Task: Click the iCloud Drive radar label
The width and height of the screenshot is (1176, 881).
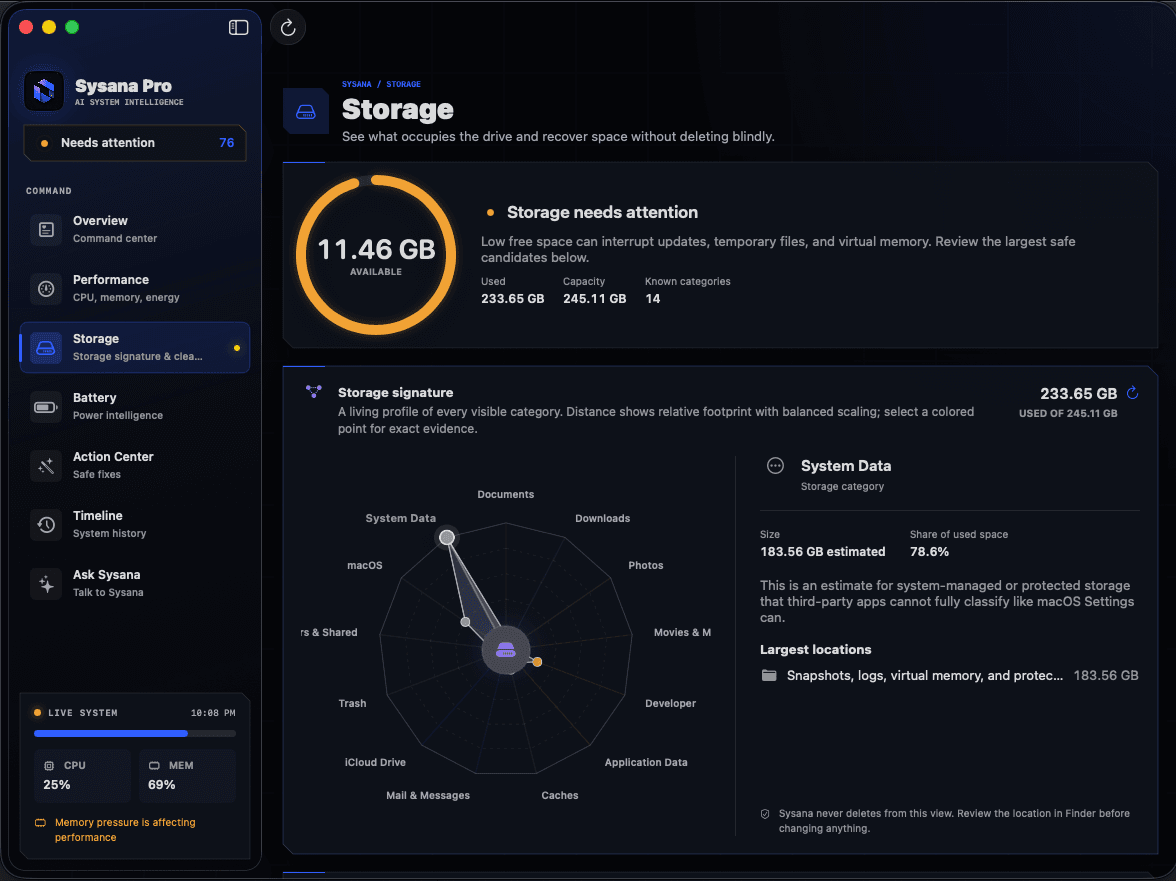Action: (x=375, y=763)
